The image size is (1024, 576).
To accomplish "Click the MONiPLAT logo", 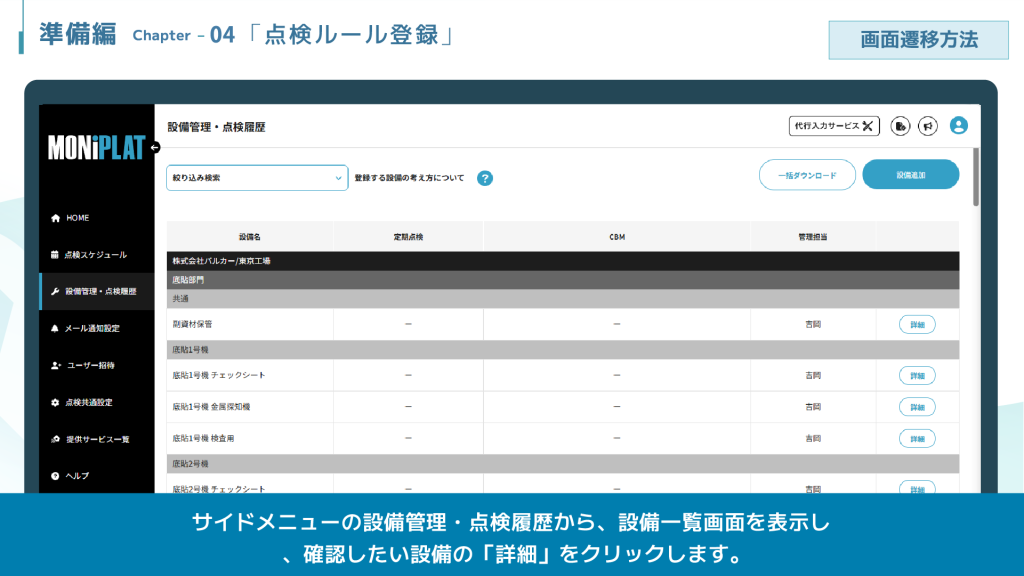I will [96, 148].
